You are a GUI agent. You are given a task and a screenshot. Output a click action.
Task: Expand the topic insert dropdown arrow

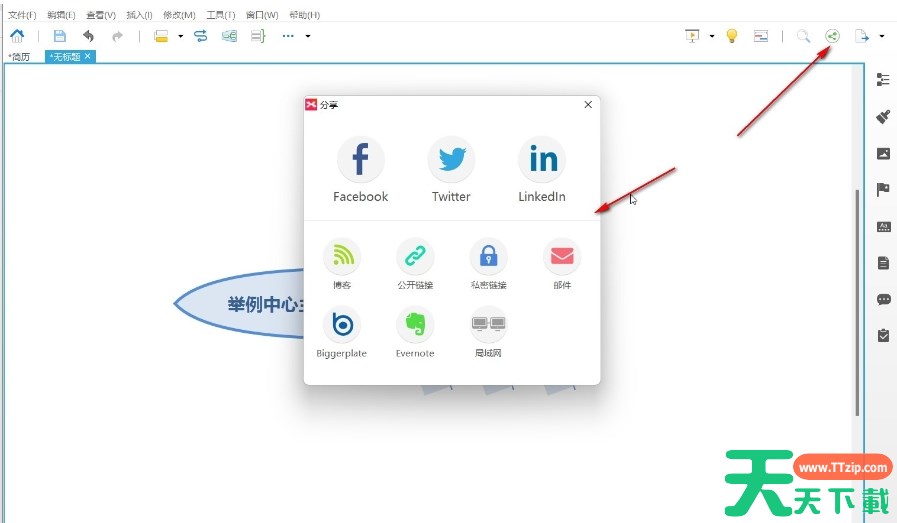click(x=181, y=37)
